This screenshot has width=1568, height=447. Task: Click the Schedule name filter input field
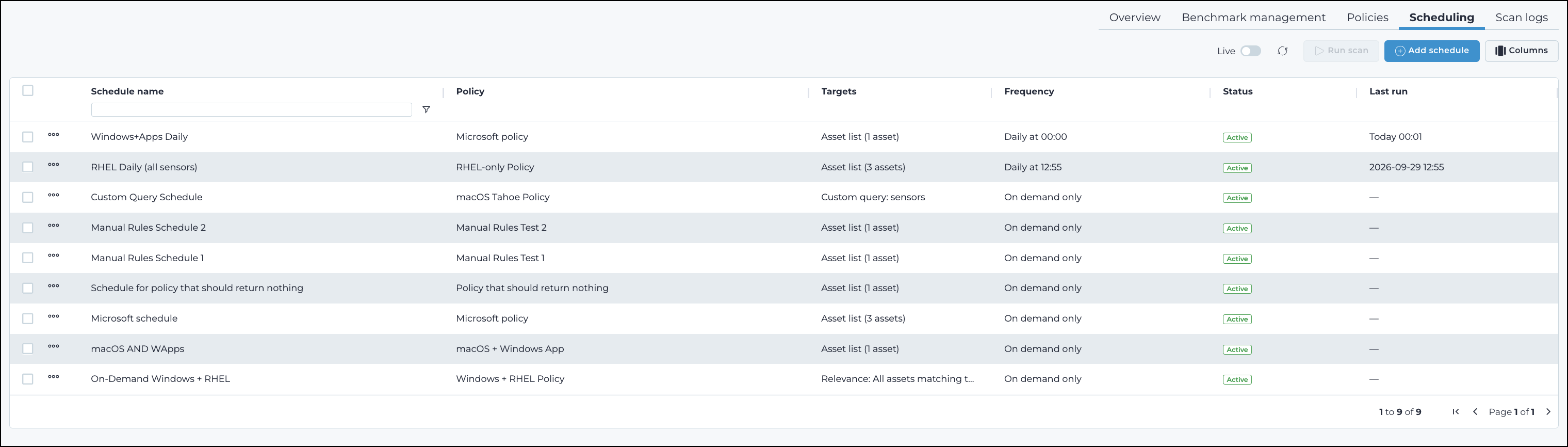(251, 109)
